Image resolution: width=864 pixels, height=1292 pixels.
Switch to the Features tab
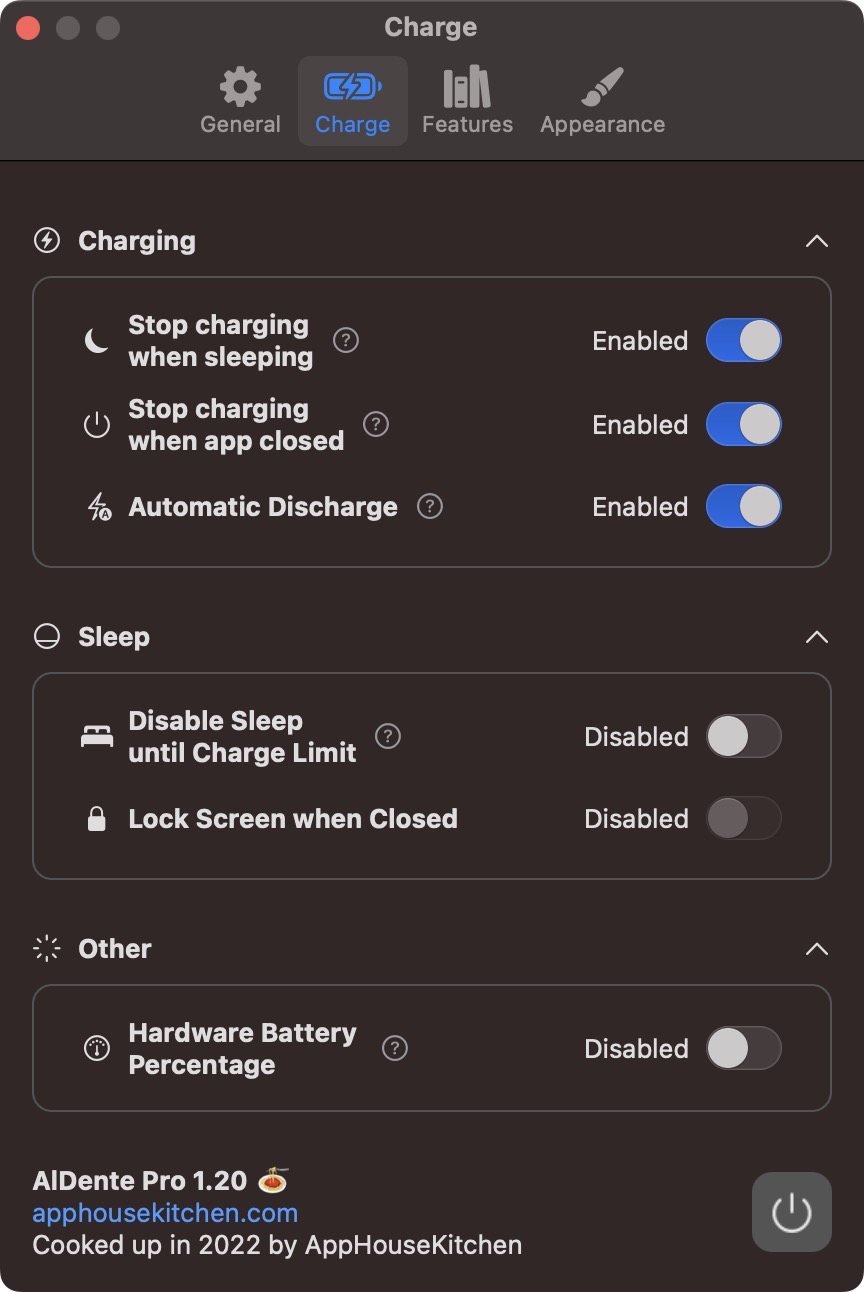(x=467, y=102)
